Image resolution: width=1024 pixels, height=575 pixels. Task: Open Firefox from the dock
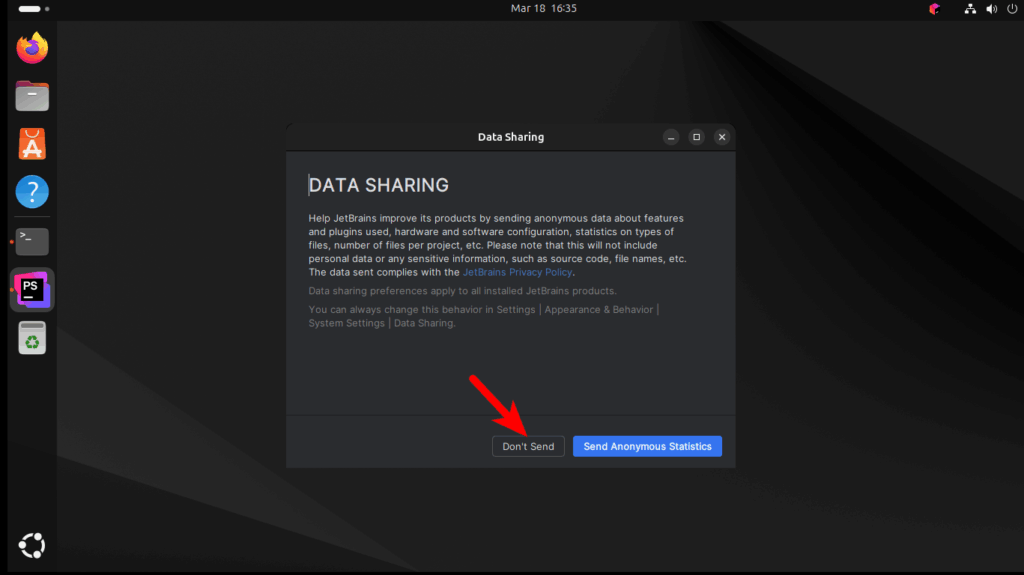(32, 48)
